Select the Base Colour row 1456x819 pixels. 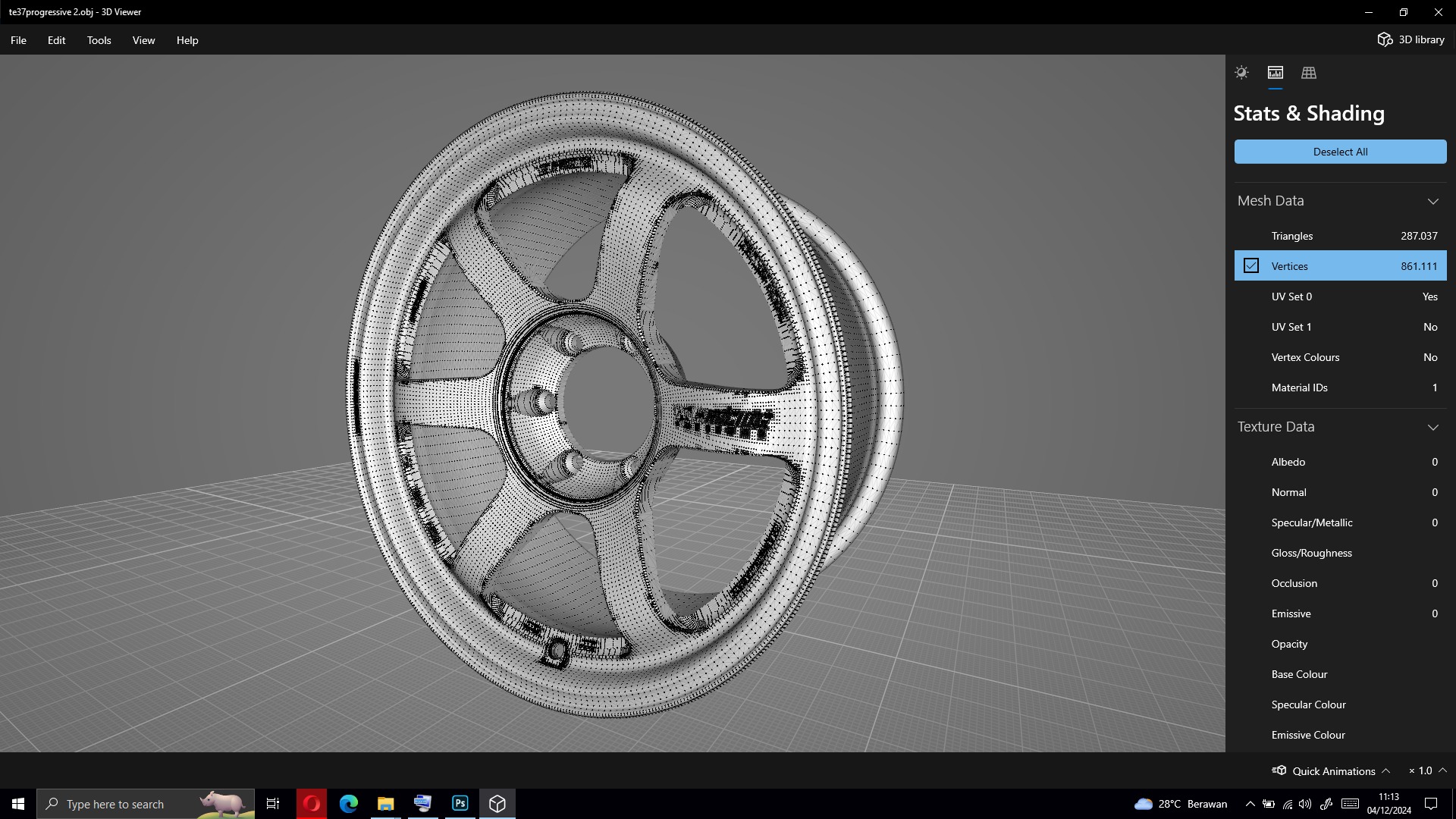1340,674
